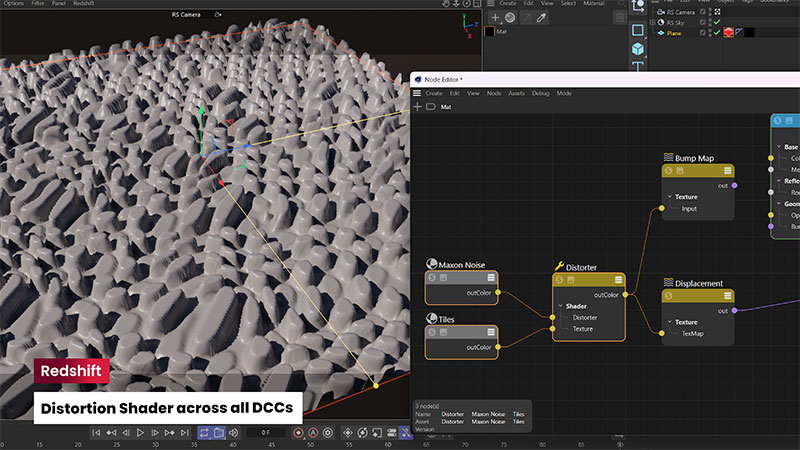800x450 pixels.
Task: Select the Mat material thumbnail
Action: point(490,32)
